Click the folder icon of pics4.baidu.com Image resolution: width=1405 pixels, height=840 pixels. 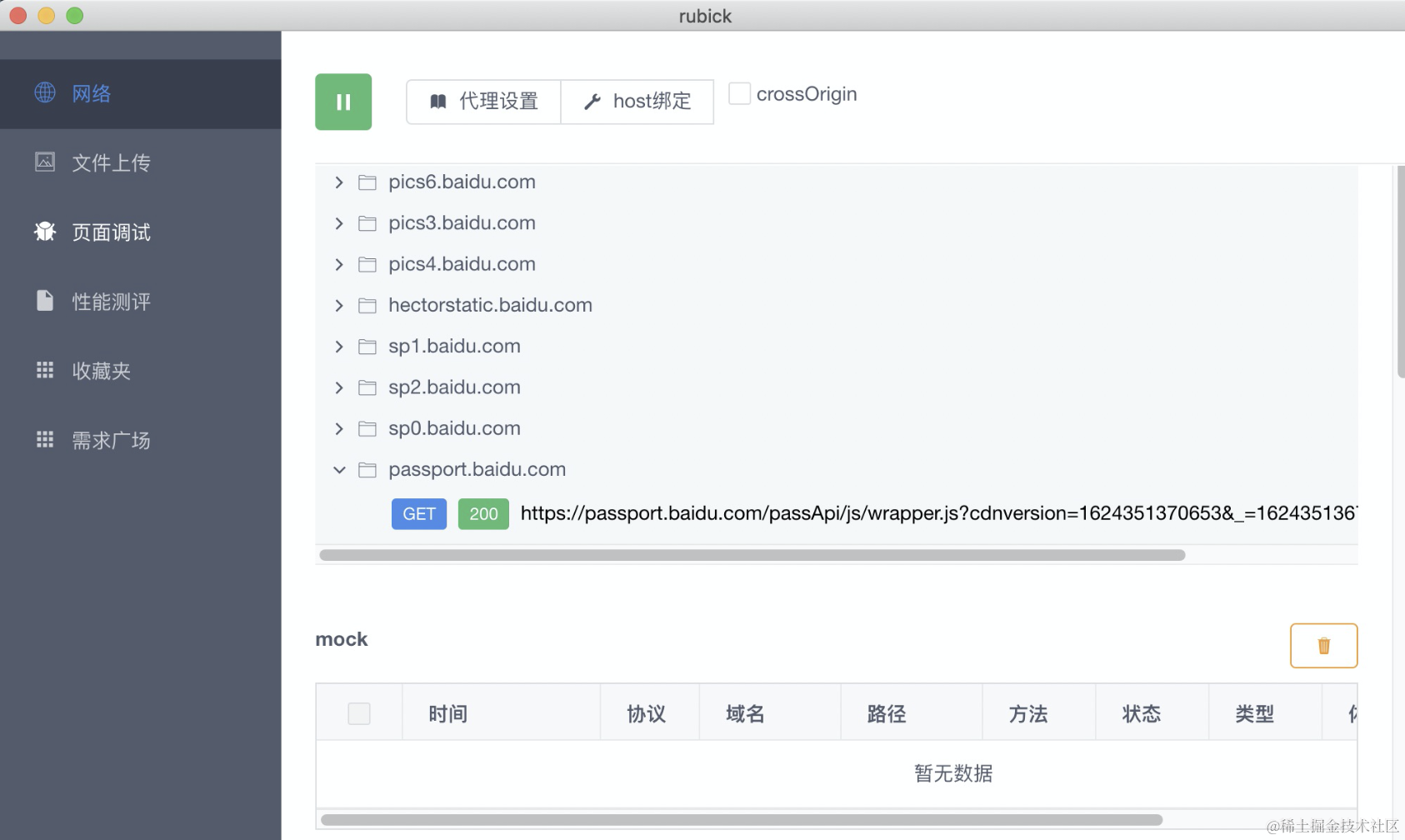[x=367, y=264]
